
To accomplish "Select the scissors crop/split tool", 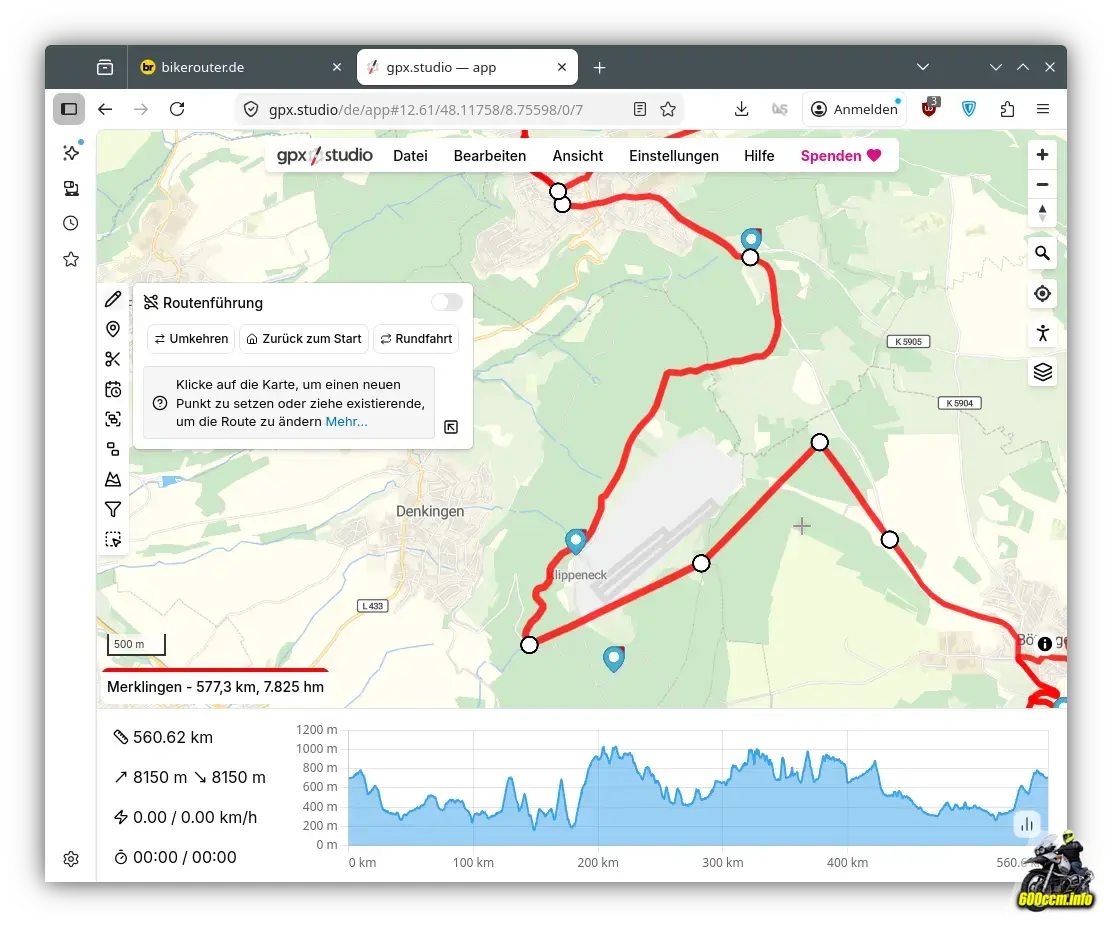I will pyautogui.click(x=113, y=359).
